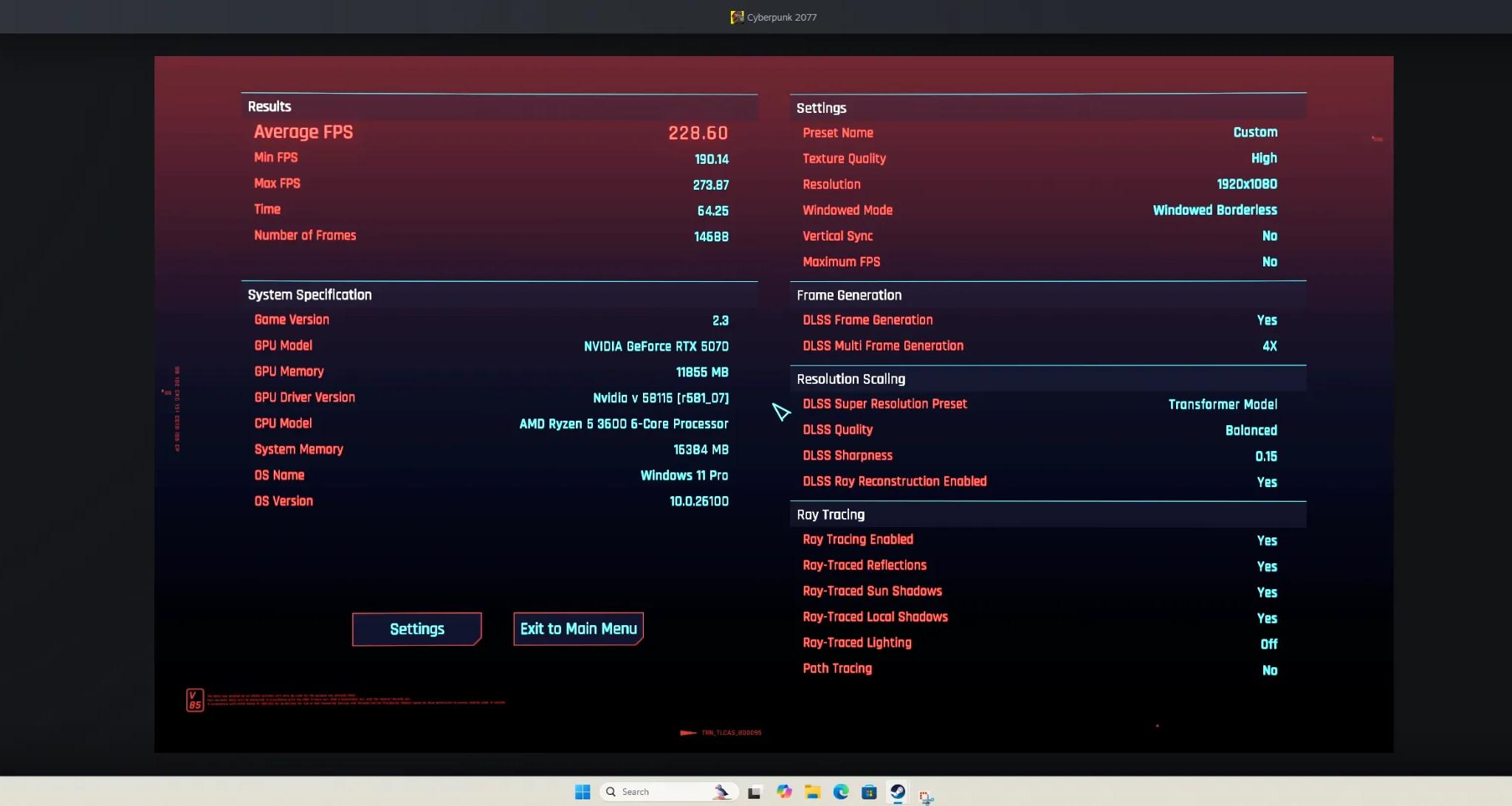This screenshot has width=1512, height=806.
Task: Open File Explorer from the taskbar
Action: pyautogui.click(x=813, y=792)
